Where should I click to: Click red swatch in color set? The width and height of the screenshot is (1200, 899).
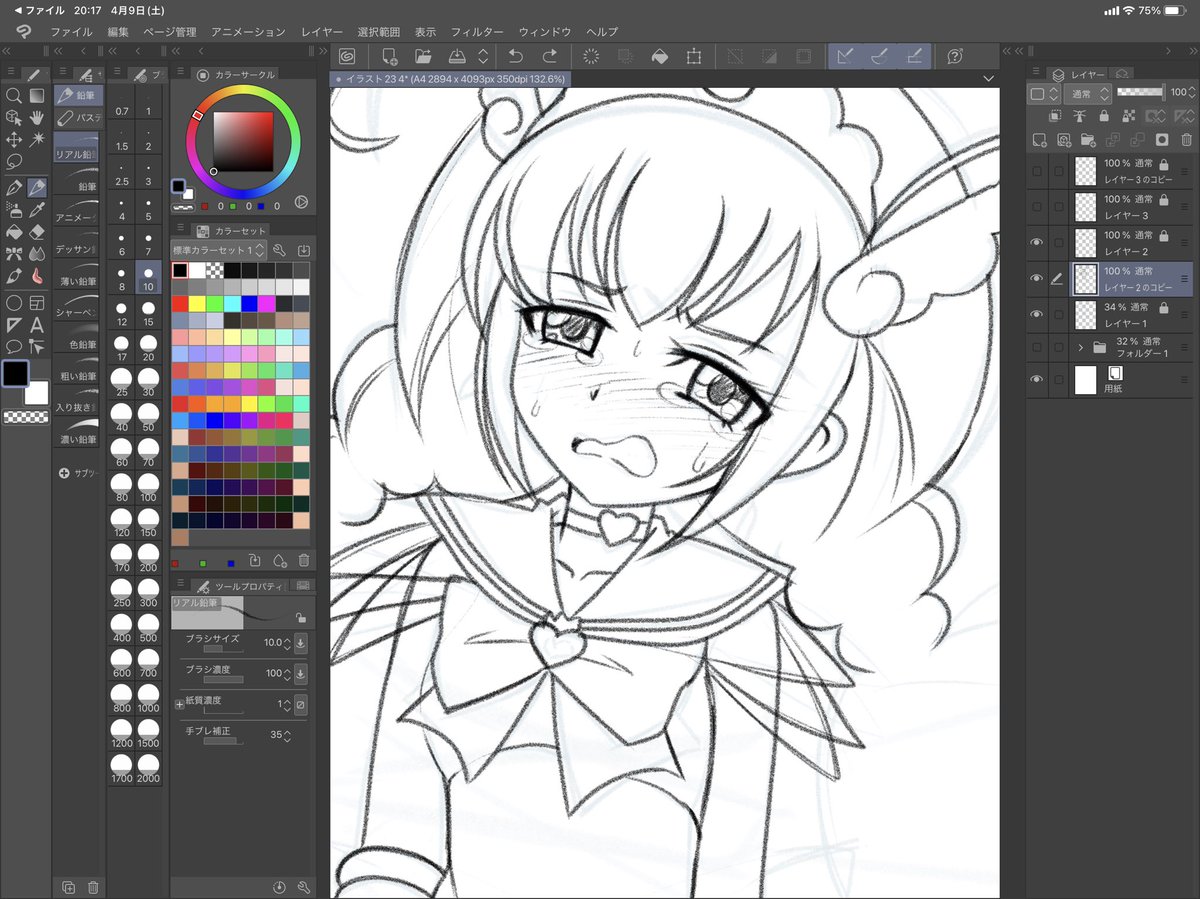point(180,304)
